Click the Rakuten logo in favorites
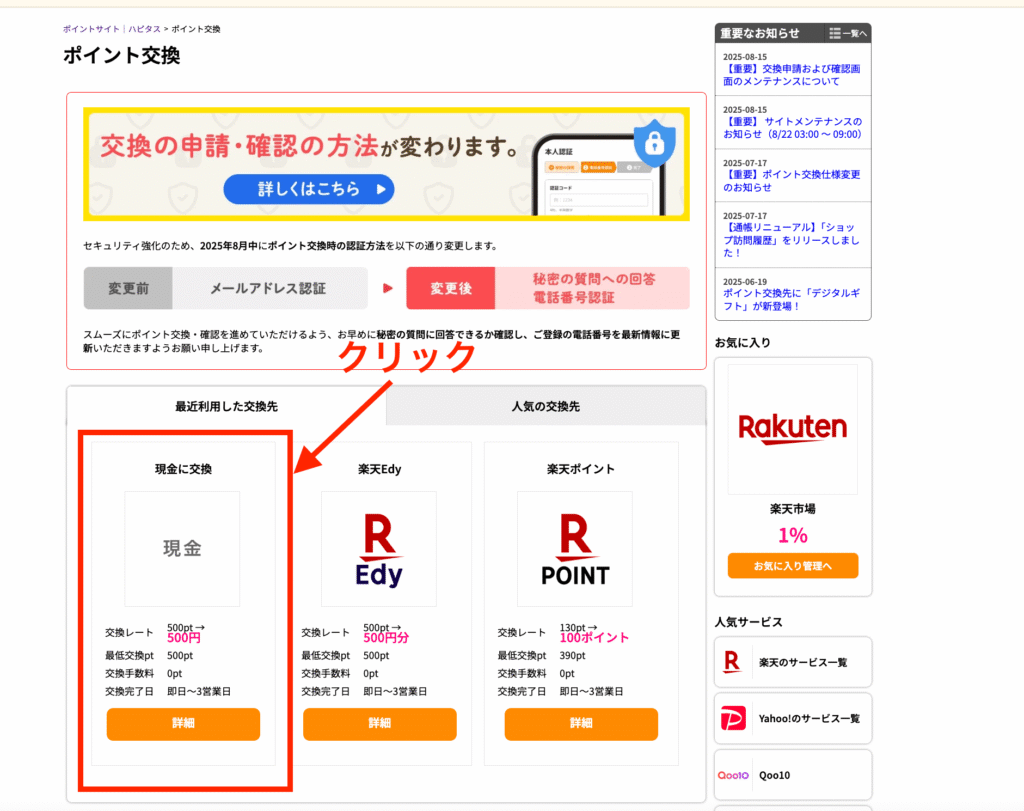This screenshot has height=811, width=1024. pos(793,429)
